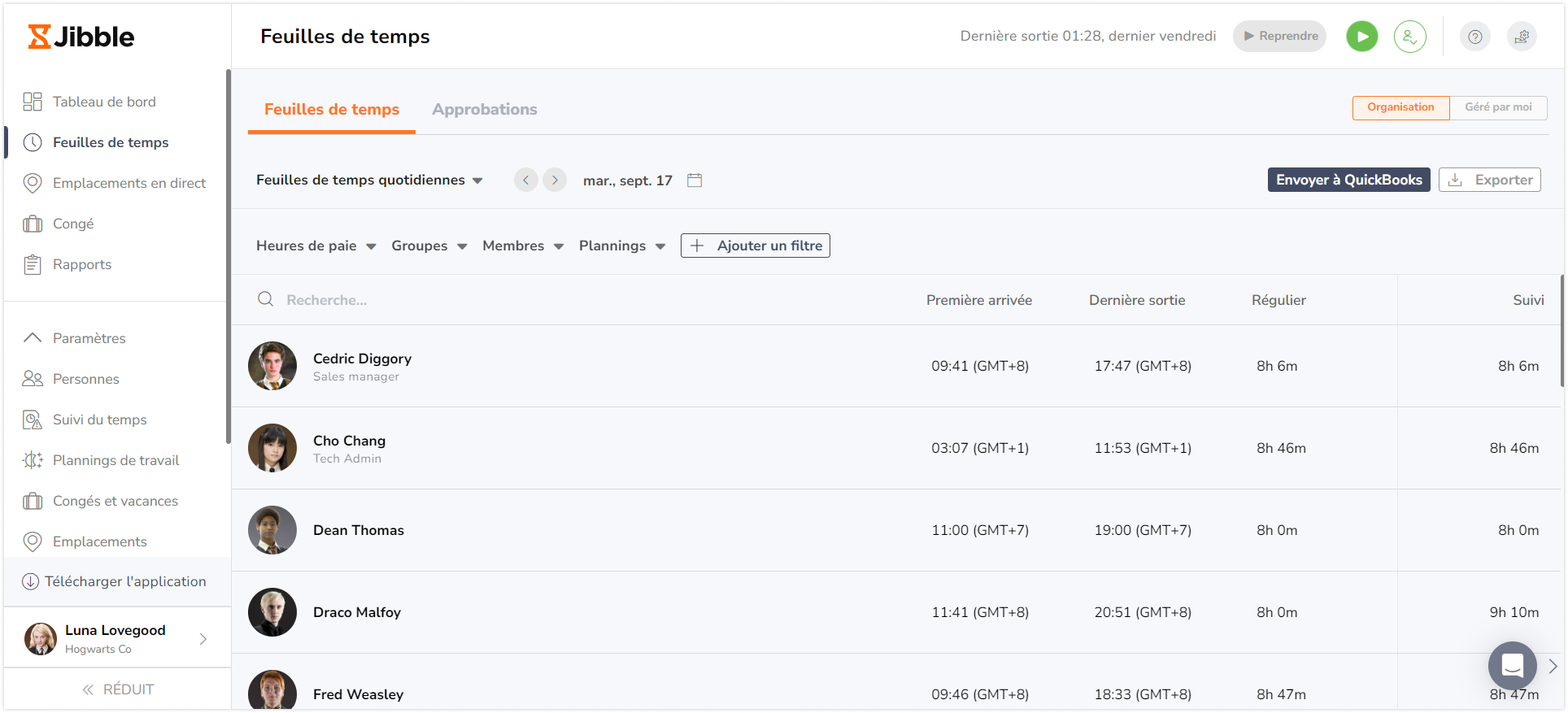
Task: Click the Première arrivée column header
Action: tap(979, 300)
